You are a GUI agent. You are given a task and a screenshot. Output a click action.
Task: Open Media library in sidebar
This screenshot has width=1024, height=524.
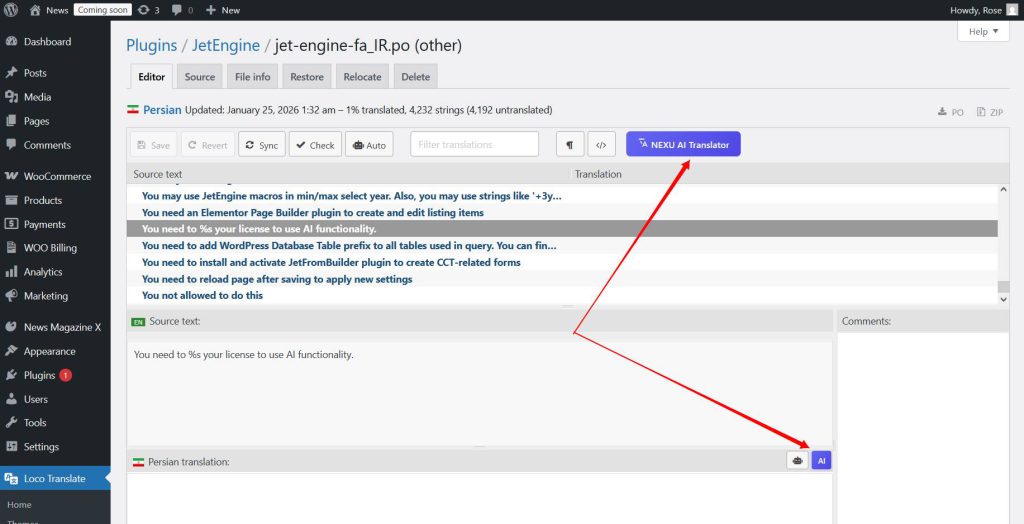37,97
